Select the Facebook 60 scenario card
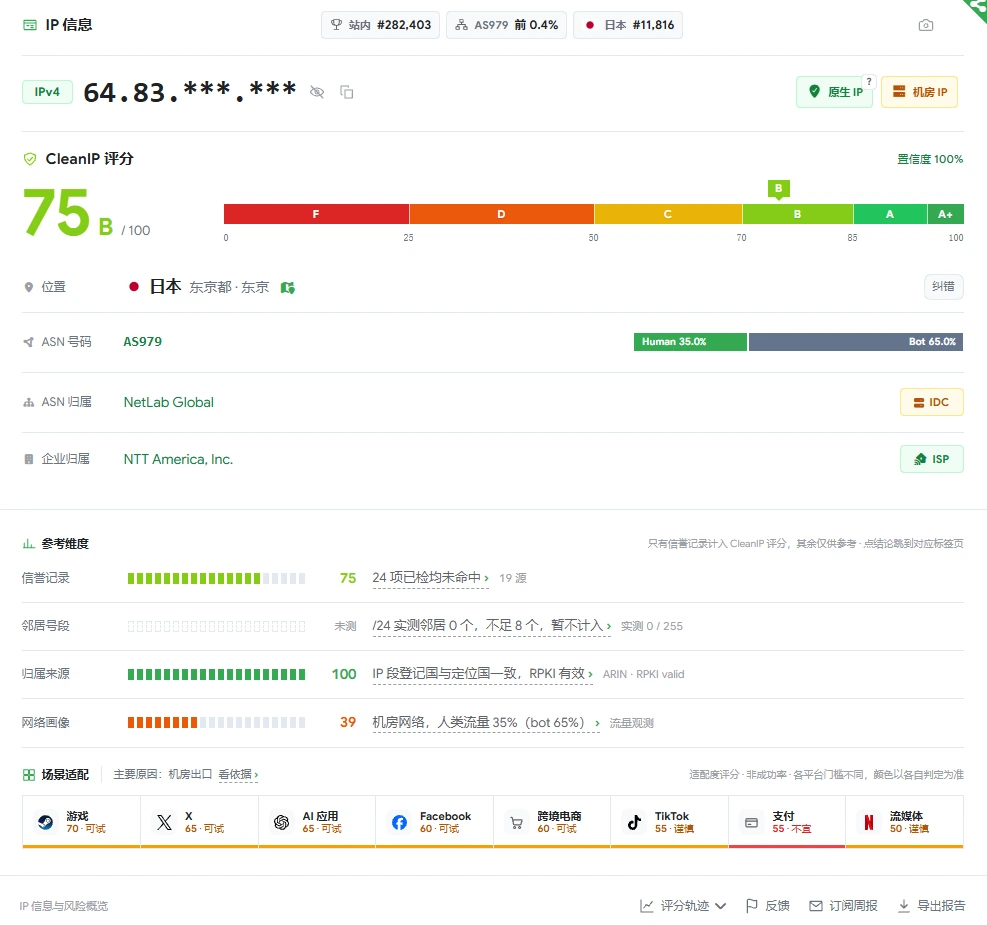This screenshot has height=925, width=987. (435, 822)
